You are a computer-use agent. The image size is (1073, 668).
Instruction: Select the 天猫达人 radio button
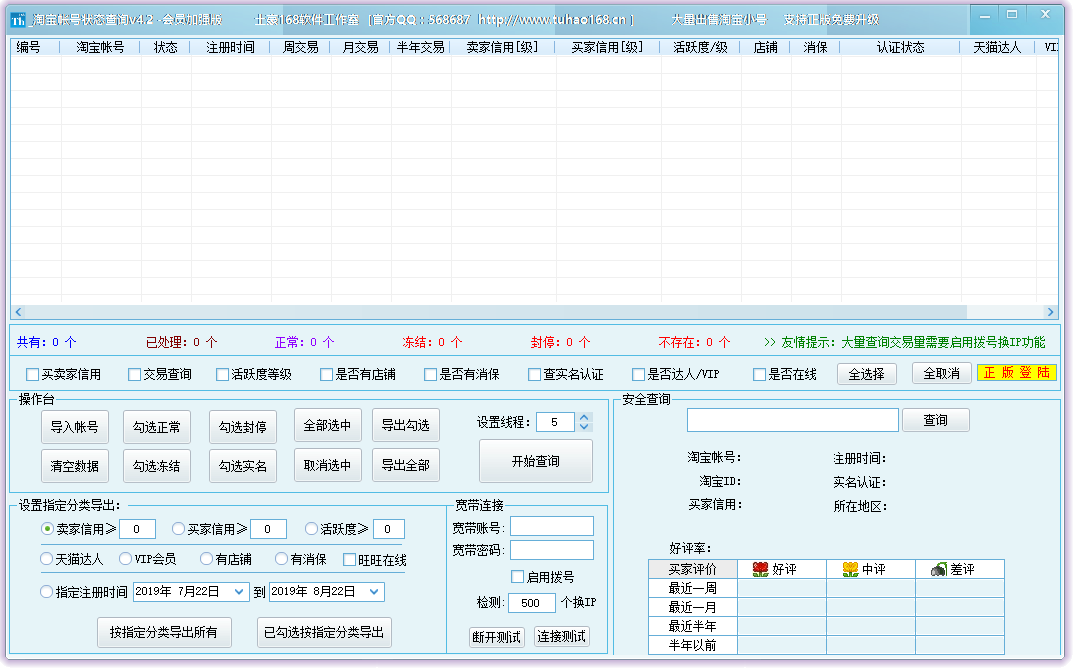click(x=47, y=558)
